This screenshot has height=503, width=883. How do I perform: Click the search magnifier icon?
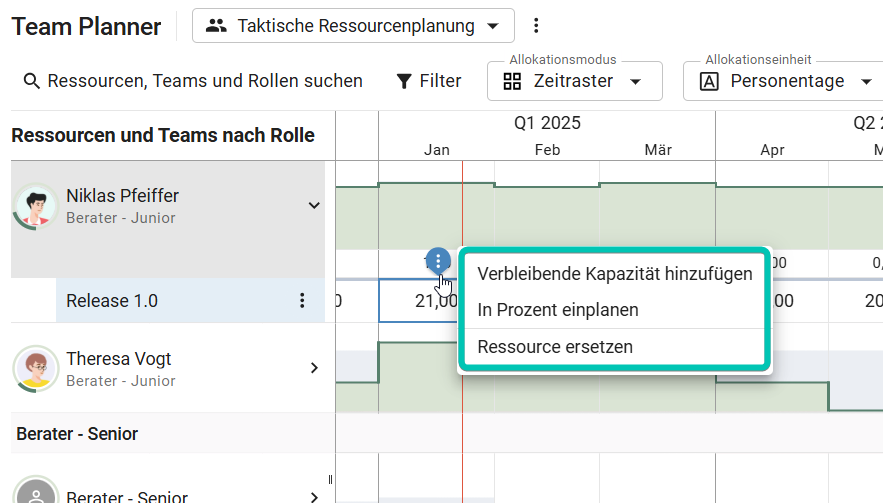click(x=32, y=81)
